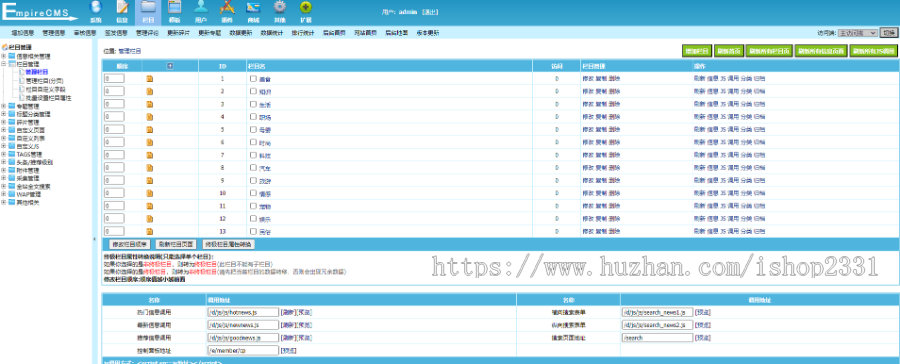Open 后台首页 in the secondary menu
This screenshot has width=900, height=364.
(334, 33)
